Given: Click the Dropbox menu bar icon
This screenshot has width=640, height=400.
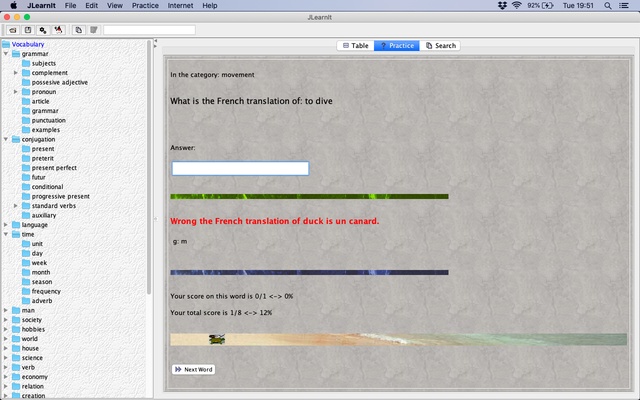Looking at the screenshot, I should point(502,5).
